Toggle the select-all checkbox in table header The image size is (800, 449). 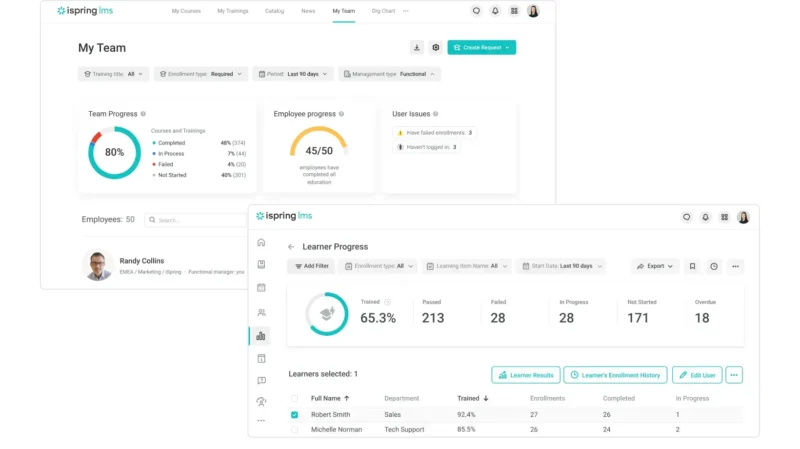[x=294, y=398]
